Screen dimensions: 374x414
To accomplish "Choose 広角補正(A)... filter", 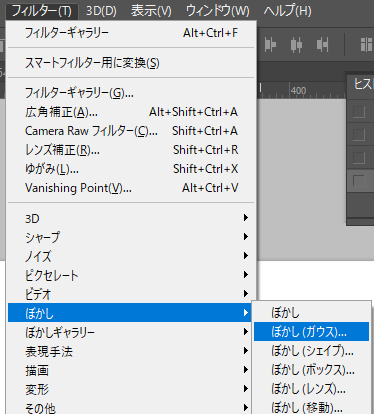I will 131,112.
